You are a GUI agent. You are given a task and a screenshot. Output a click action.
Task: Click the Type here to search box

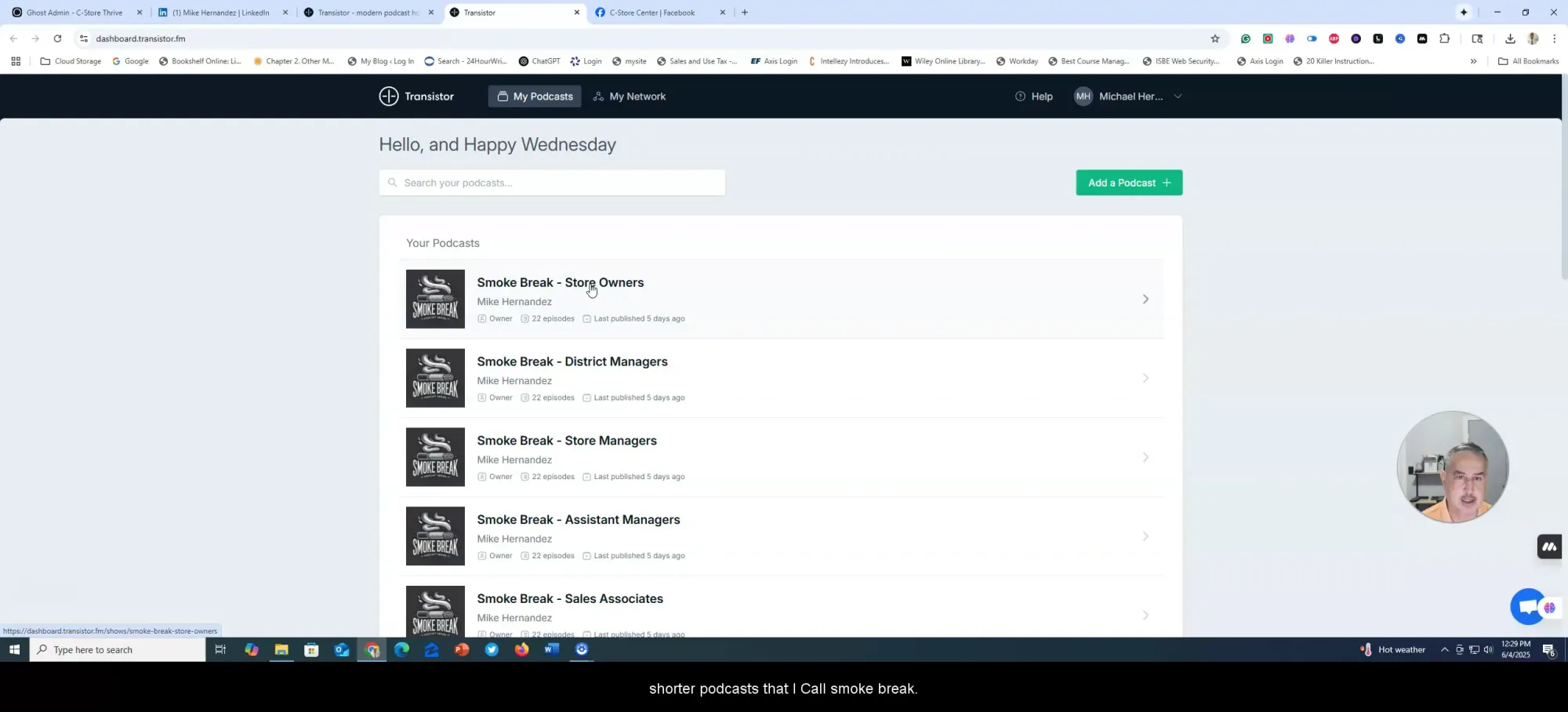point(118,649)
